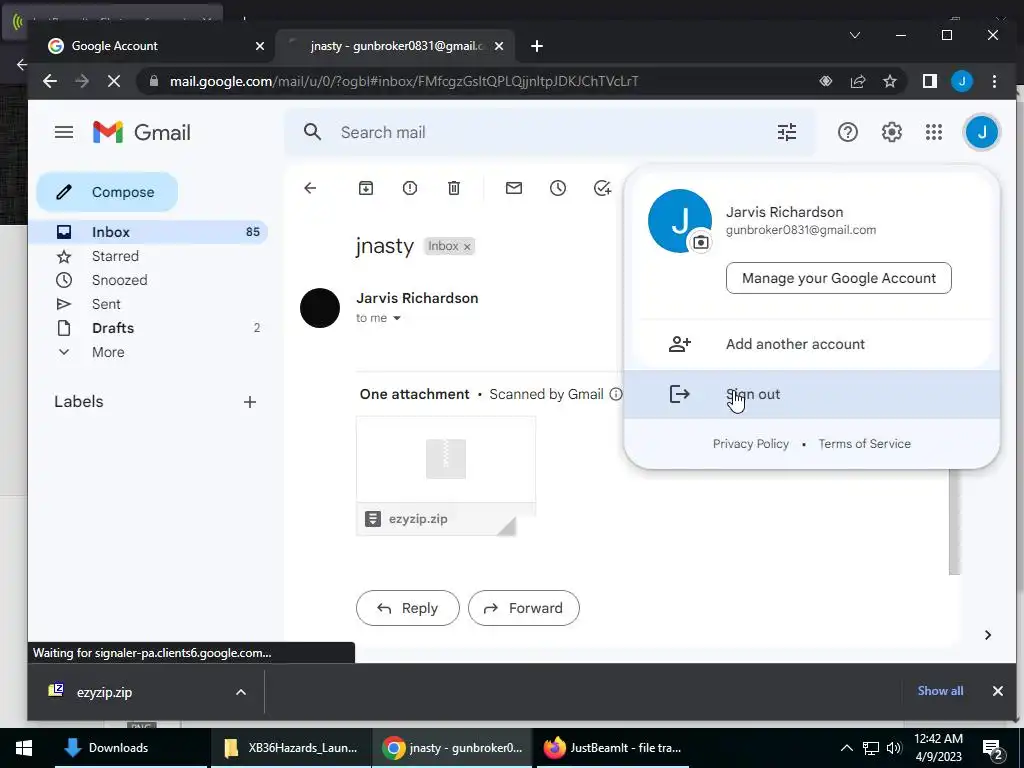Screen dimensions: 1024x768
Task: Open the Support help icon
Action: pos(848,133)
